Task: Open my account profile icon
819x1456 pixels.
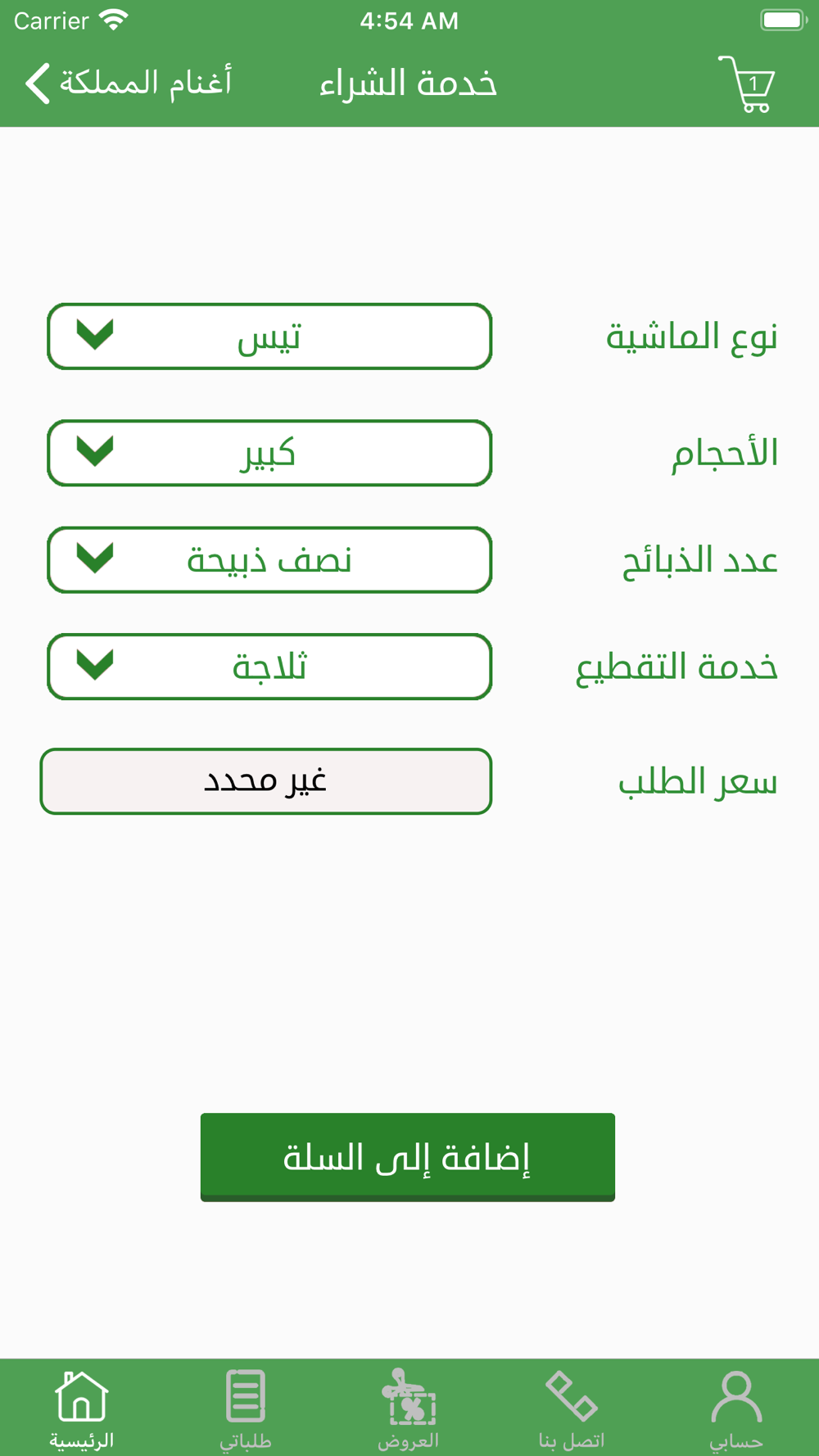Action: [736, 1396]
